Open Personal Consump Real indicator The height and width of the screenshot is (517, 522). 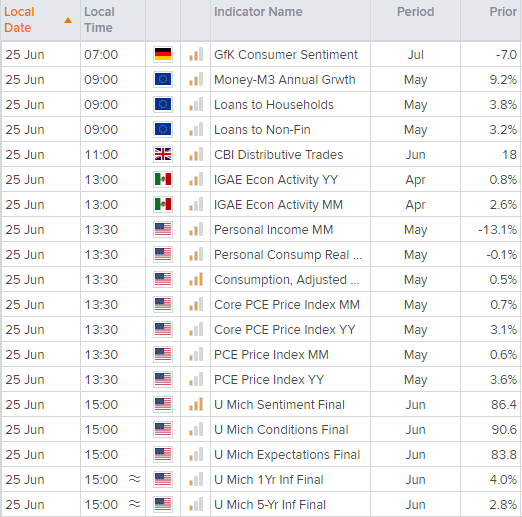pos(288,255)
